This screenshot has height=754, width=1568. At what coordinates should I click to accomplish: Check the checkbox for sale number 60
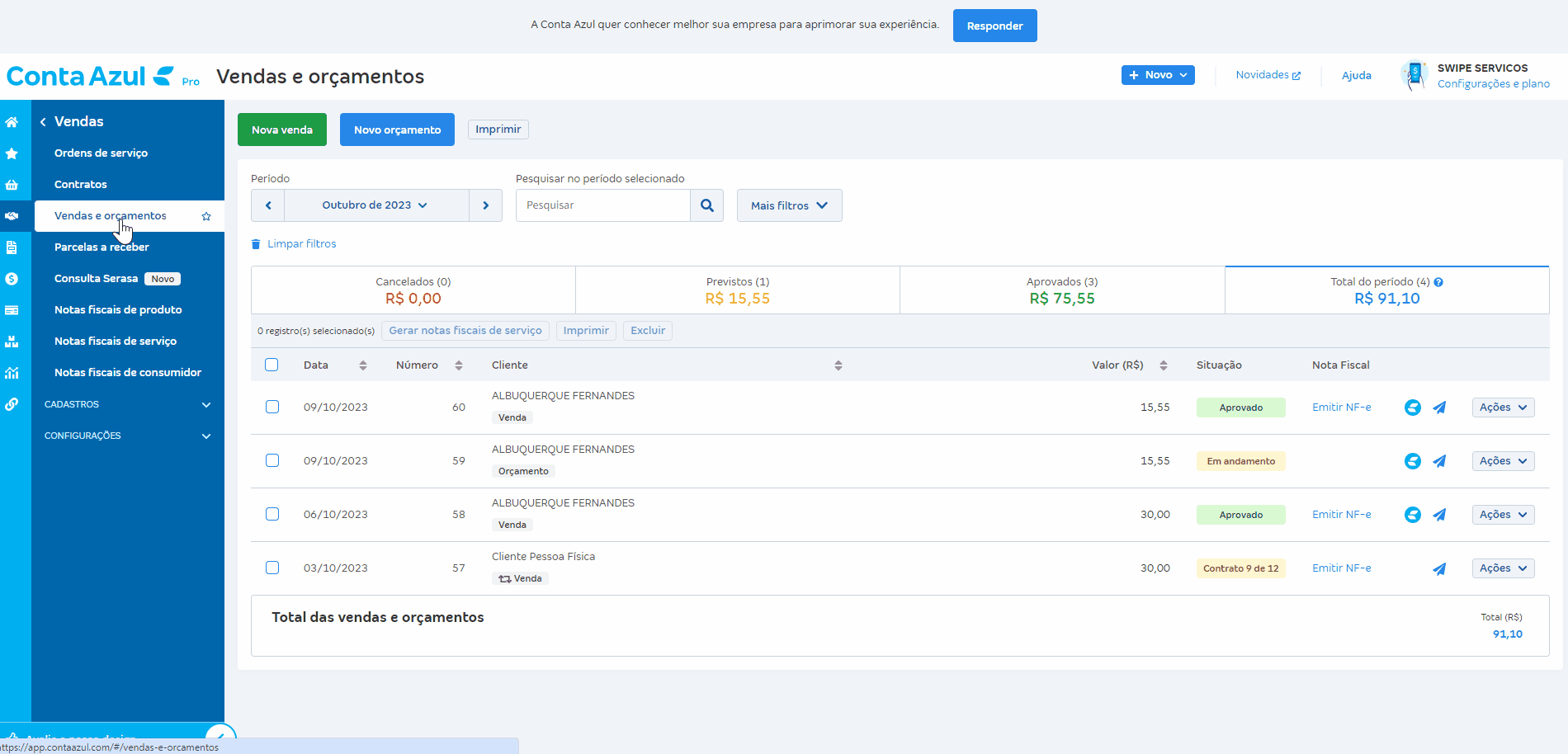point(272,407)
